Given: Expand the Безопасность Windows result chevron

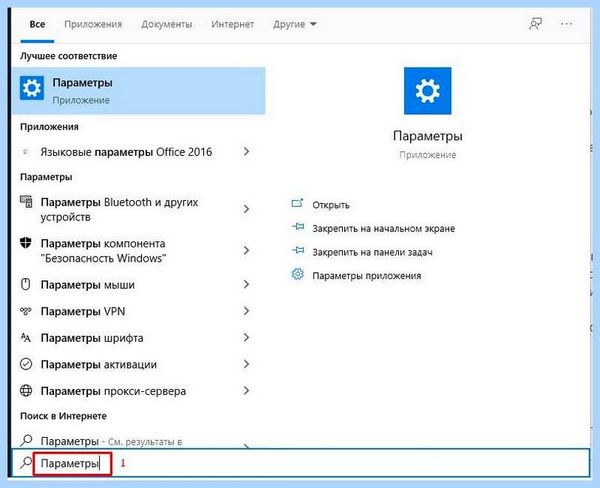Looking at the screenshot, I should point(246,250).
